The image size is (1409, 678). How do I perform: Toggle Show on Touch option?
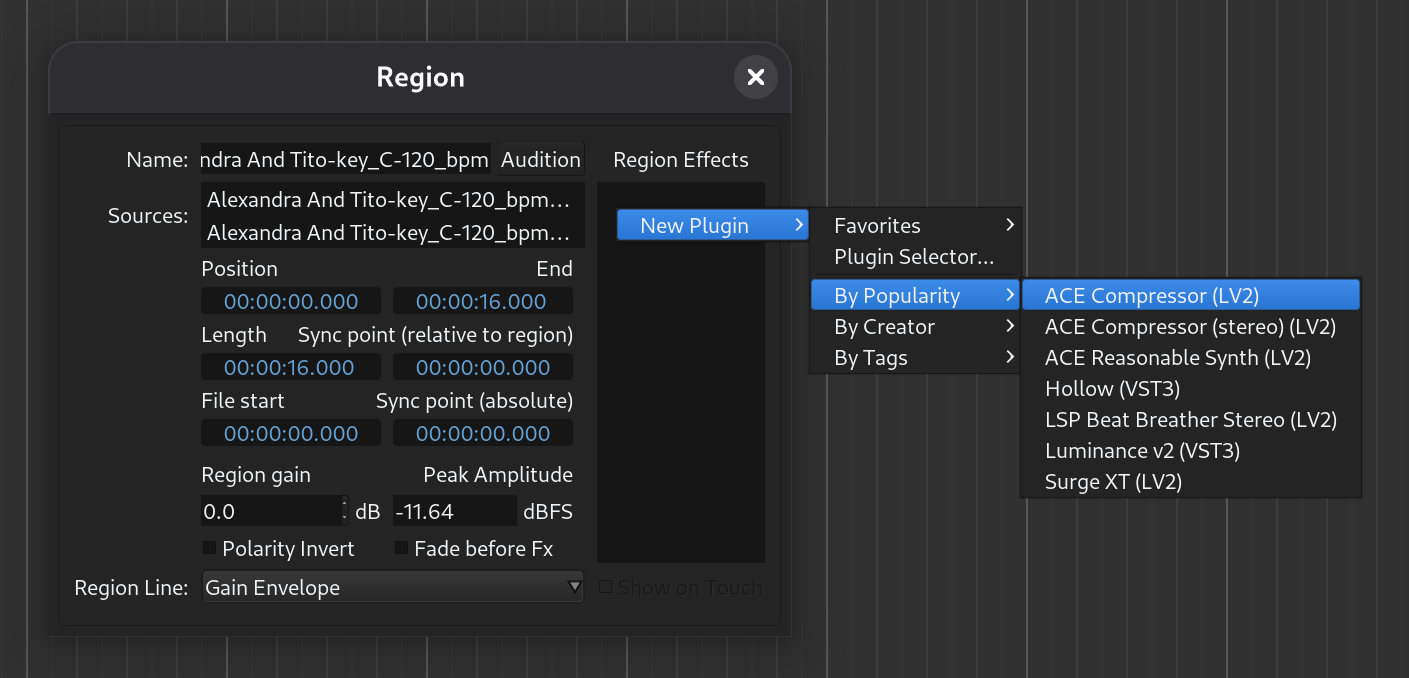[x=606, y=587]
